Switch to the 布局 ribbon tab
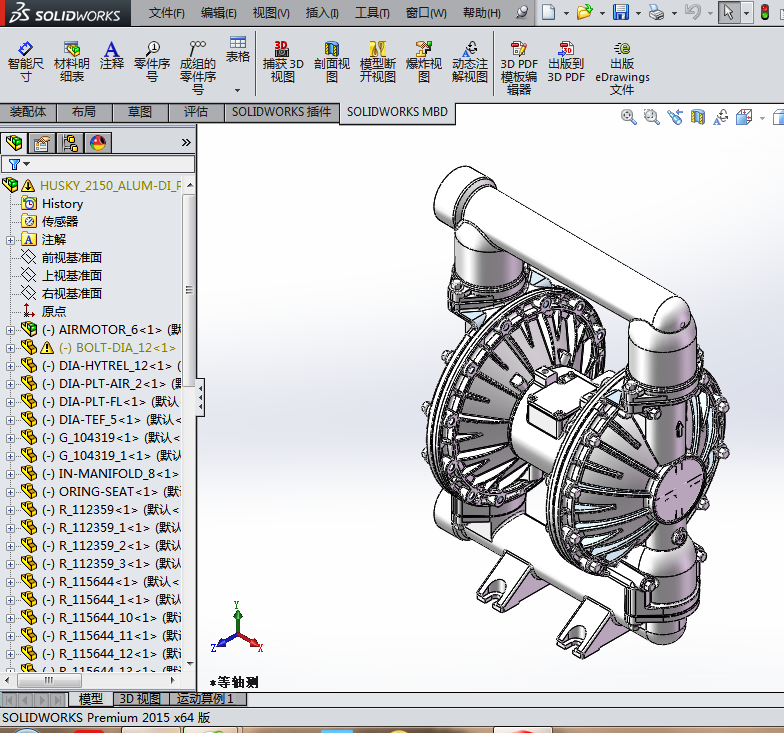The height and width of the screenshot is (733, 784). [x=84, y=112]
